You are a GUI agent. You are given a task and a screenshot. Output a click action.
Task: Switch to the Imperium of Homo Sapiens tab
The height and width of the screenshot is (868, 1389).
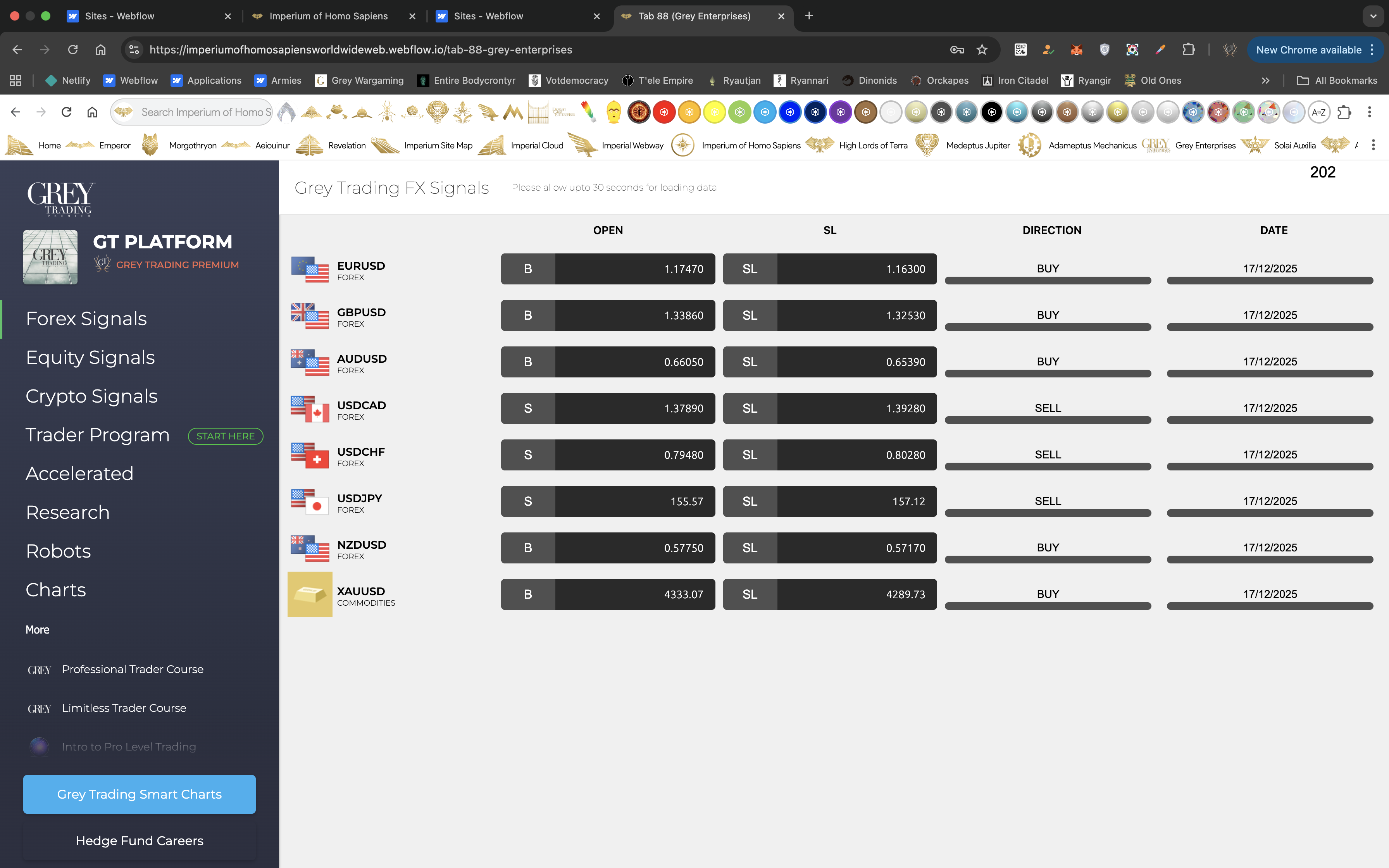point(328,16)
